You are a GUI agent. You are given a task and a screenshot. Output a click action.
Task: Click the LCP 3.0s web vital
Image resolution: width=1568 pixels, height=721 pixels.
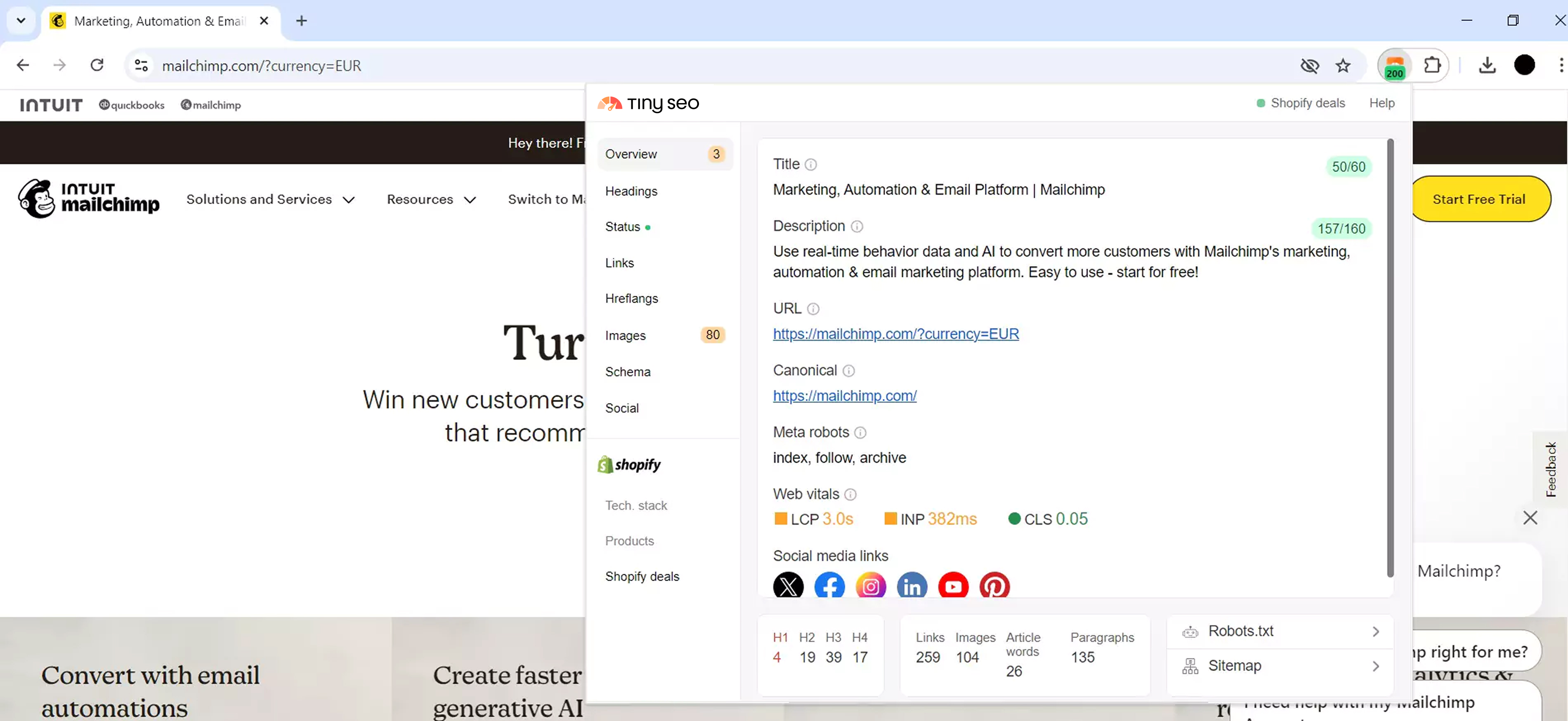tap(814, 519)
